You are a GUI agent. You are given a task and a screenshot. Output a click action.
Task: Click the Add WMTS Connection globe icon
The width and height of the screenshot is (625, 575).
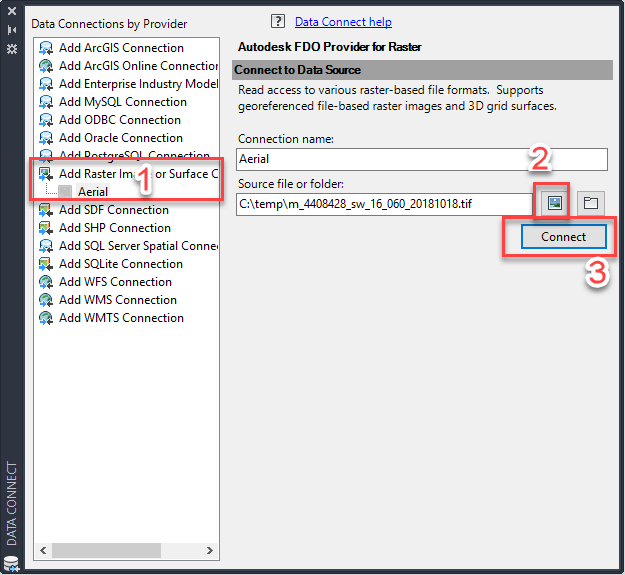click(46, 318)
